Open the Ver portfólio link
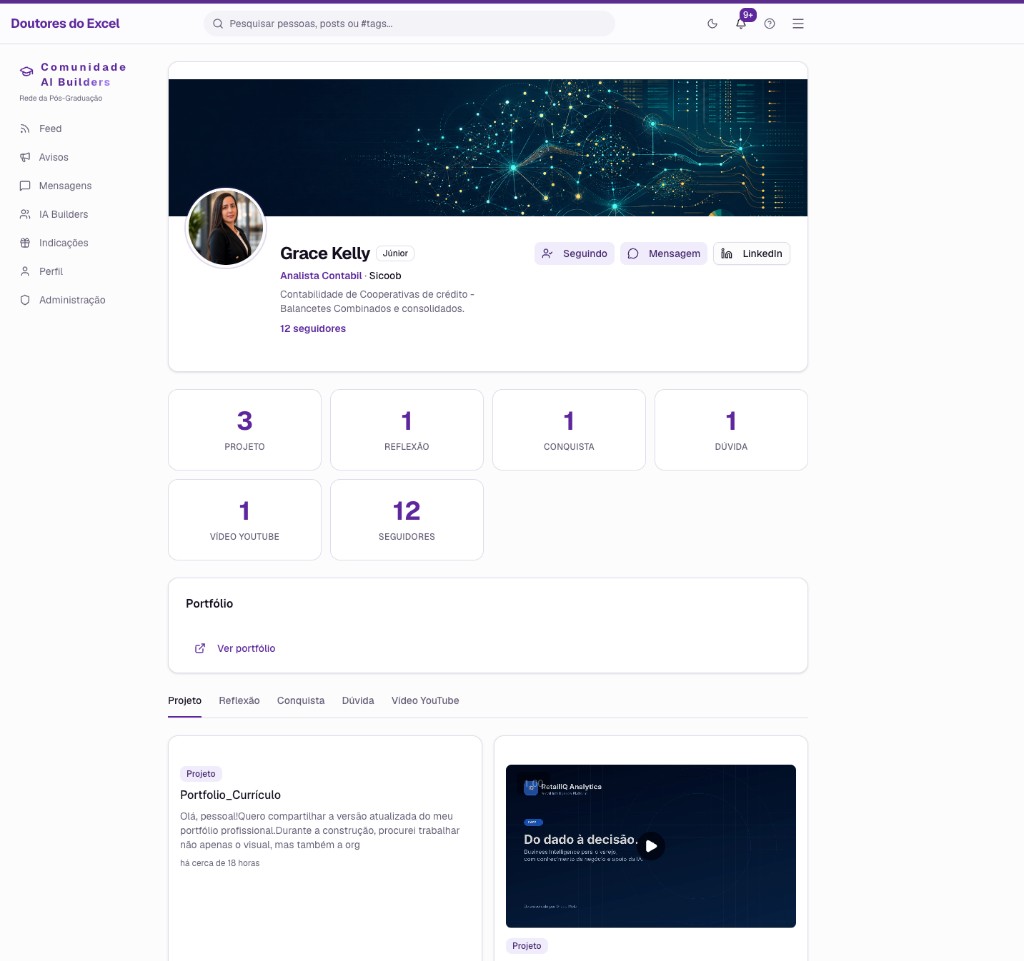Viewport: 1024px width, 961px height. point(246,649)
